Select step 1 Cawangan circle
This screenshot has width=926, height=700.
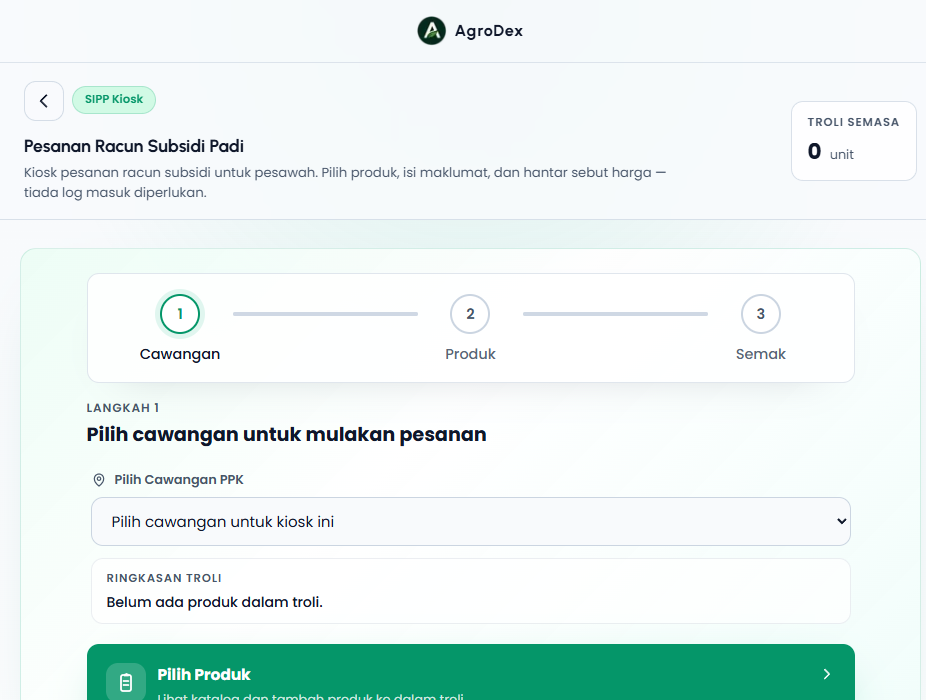coord(180,314)
